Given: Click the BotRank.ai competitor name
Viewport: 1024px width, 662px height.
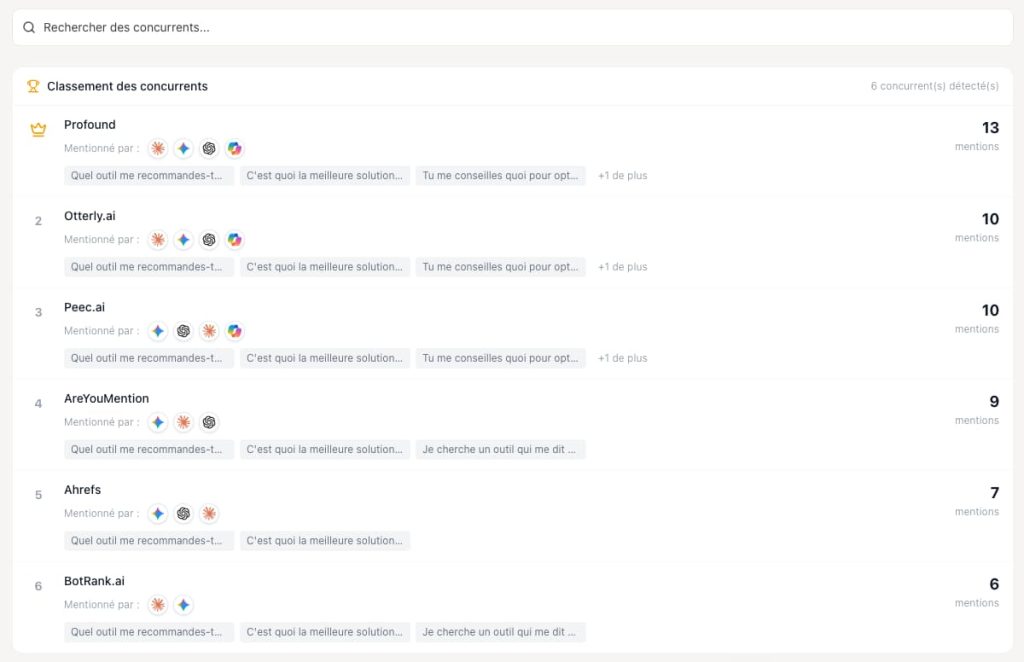Looking at the screenshot, I should point(94,582).
